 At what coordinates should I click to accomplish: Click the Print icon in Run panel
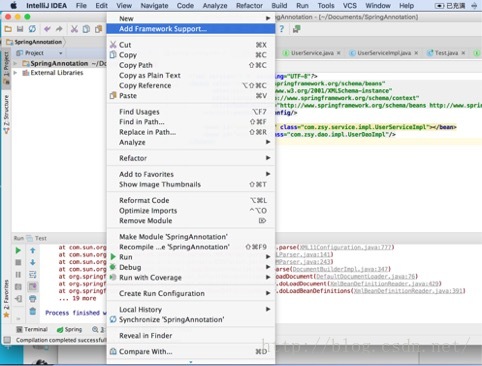pyautogui.click(x=33, y=299)
